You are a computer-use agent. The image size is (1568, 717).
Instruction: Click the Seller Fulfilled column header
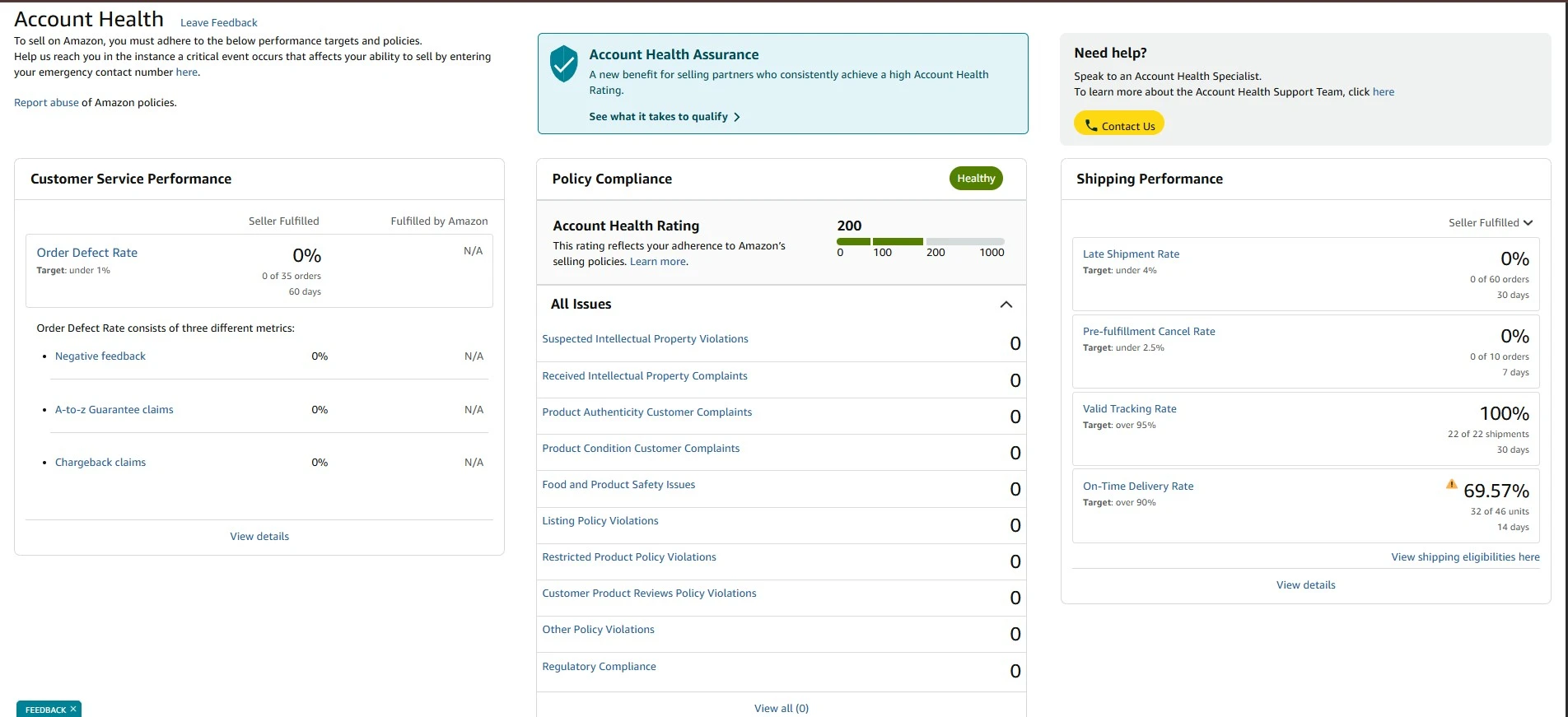[x=283, y=221]
